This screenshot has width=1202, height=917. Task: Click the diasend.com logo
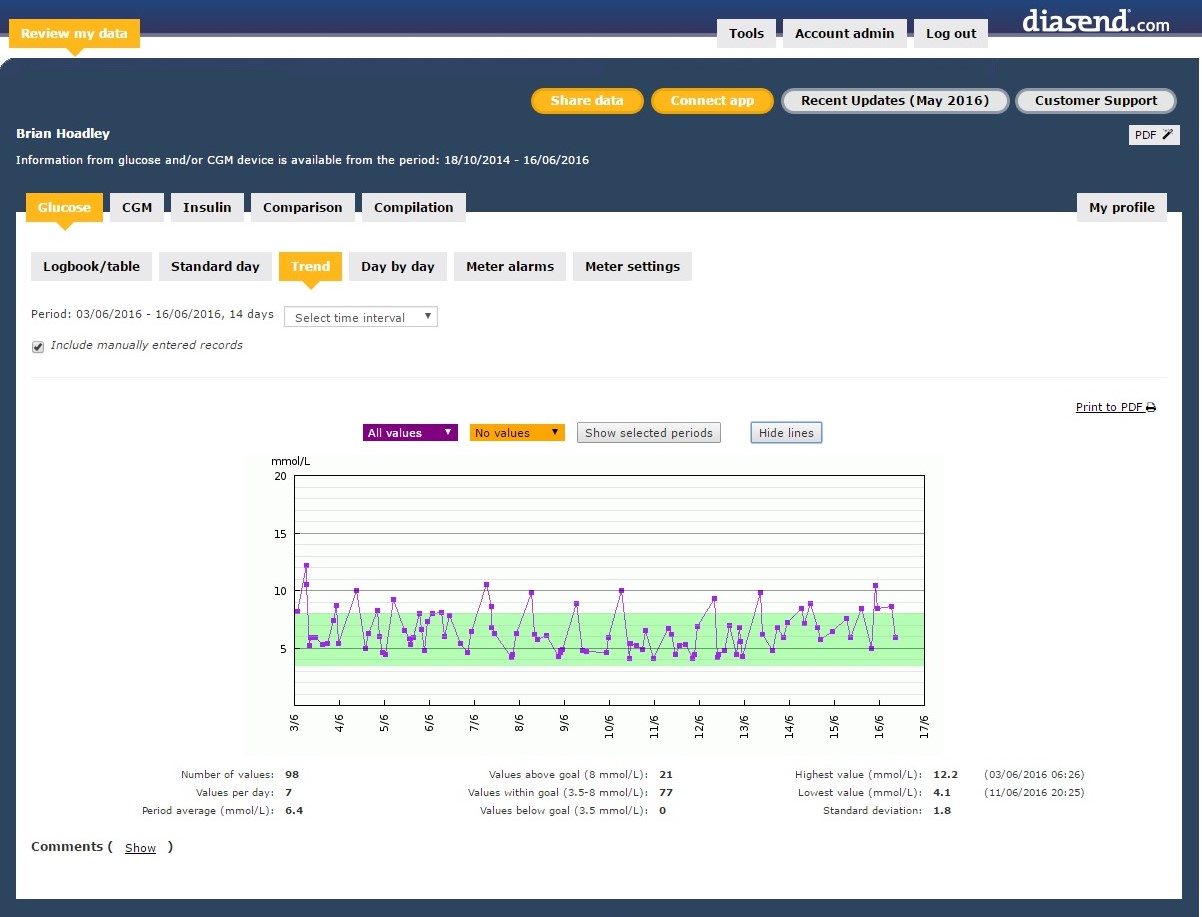pyautogui.click(x=1095, y=22)
